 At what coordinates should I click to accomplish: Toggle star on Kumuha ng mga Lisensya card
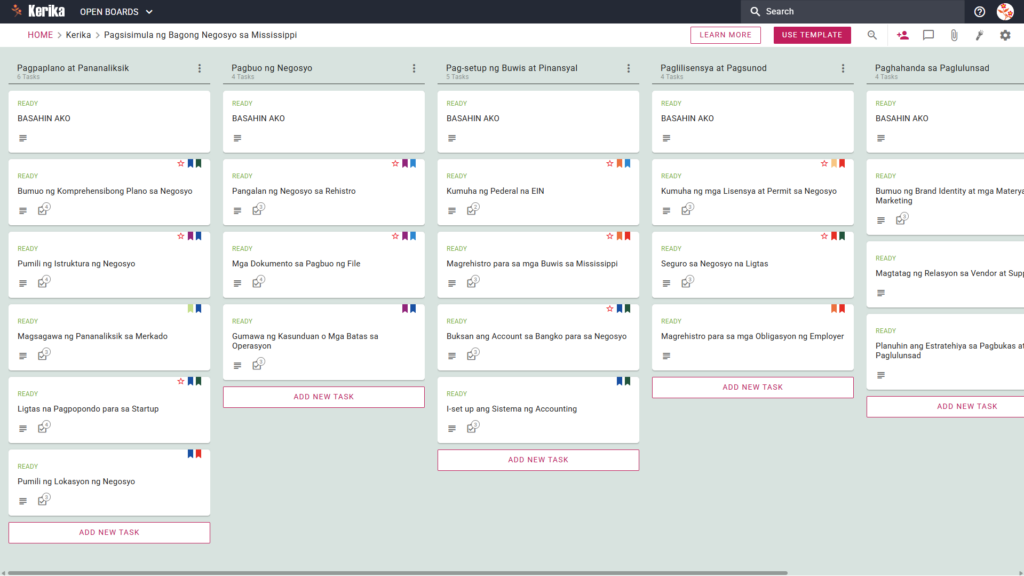pos(824,163)
